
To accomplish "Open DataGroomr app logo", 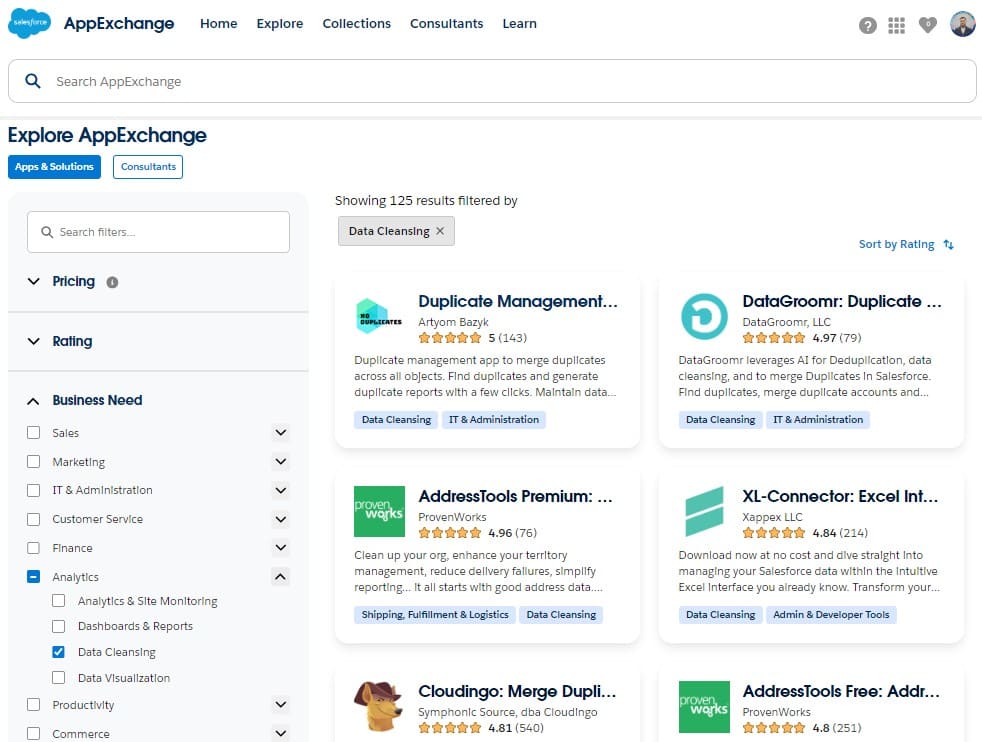I will [x=704, y=316].
